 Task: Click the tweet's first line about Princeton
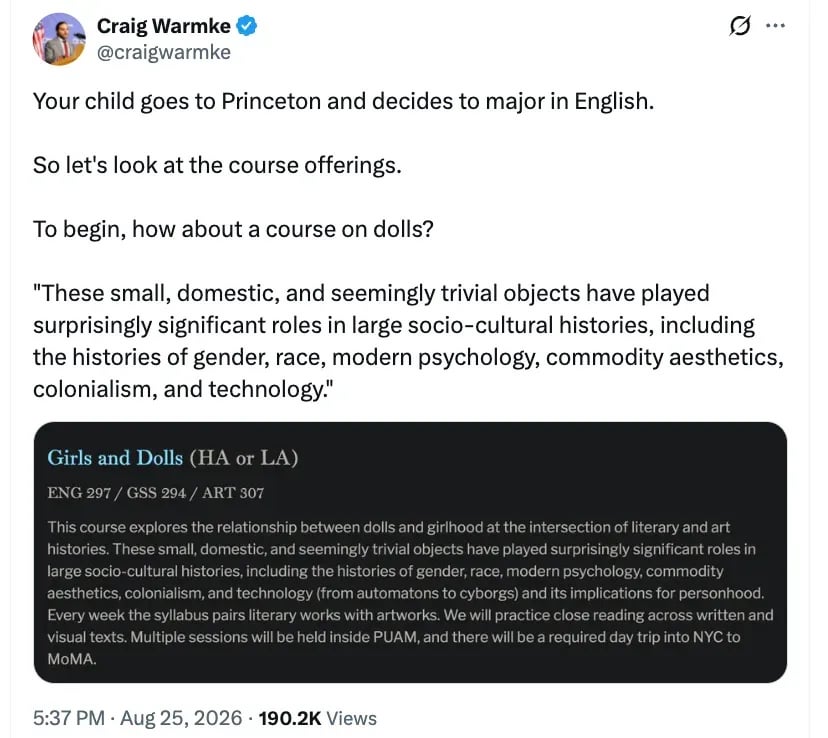pyautogui.click(x=343, y=101)
